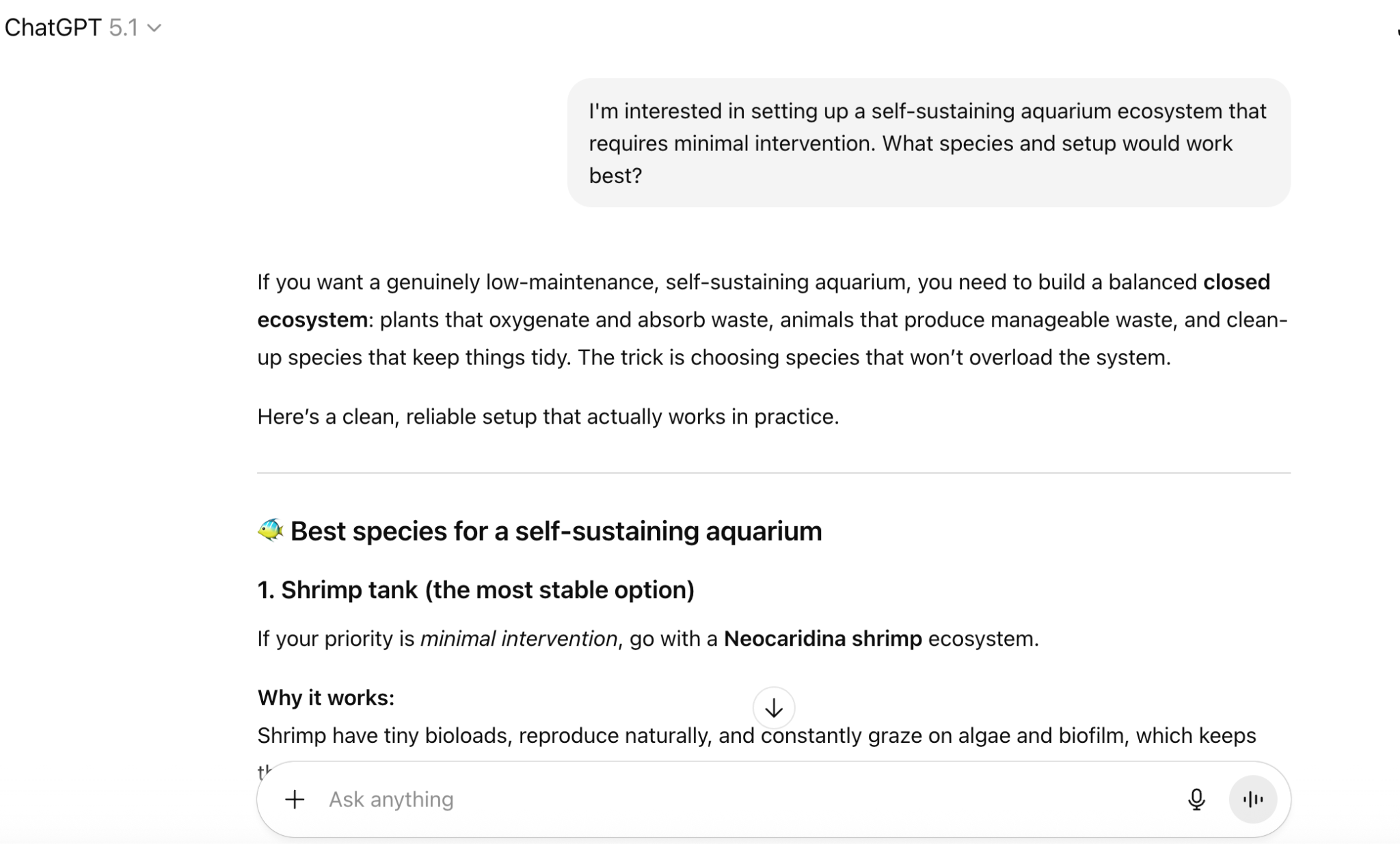1400x844 pixels.
Task: Click the bold 'Neocaridina shrimp' text
Action: 822,638
